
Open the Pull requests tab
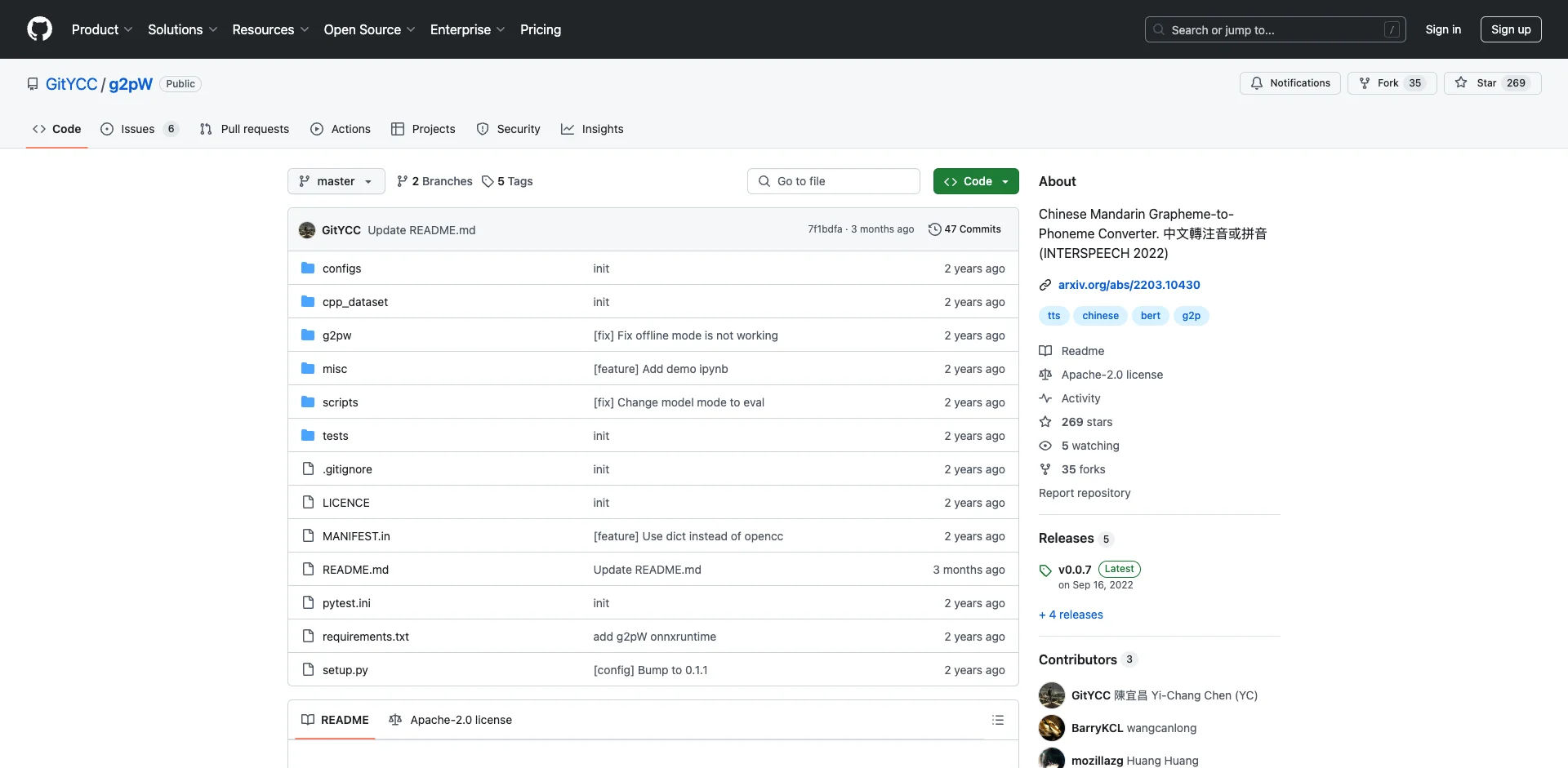[244, 129]
